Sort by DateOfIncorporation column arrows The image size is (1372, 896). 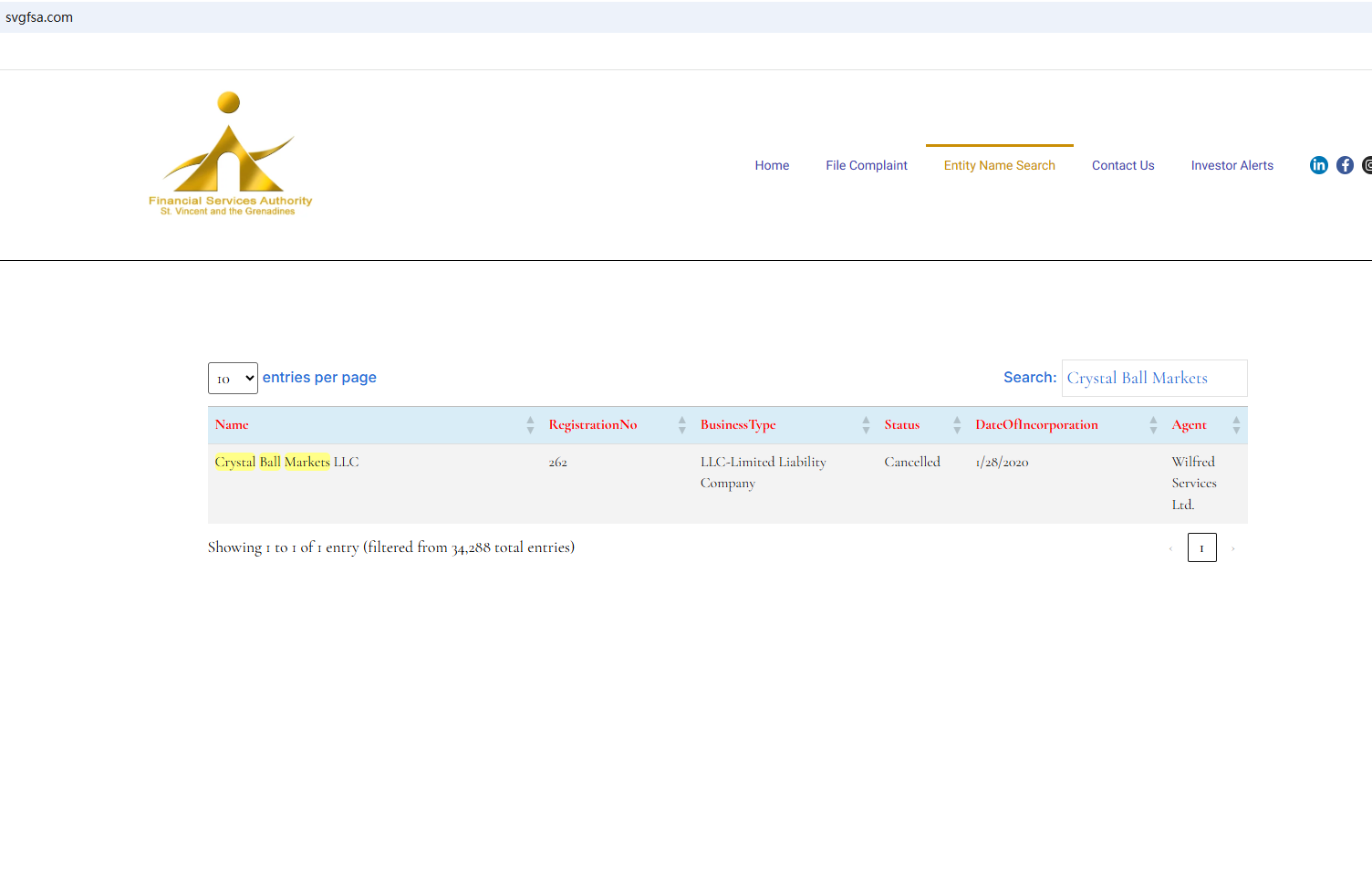1153,425
